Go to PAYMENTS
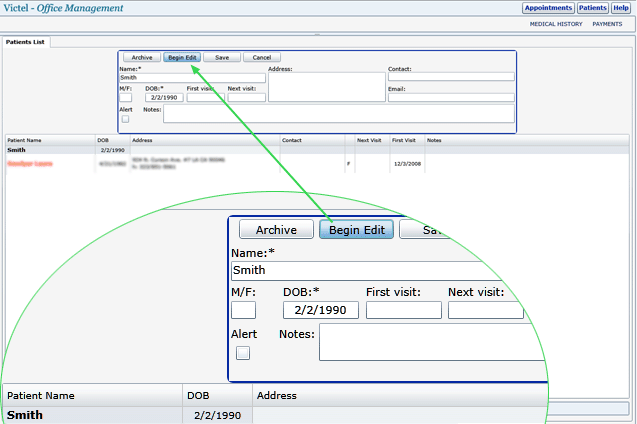This screenshot has width=637, height=424. tap(607, 24)
